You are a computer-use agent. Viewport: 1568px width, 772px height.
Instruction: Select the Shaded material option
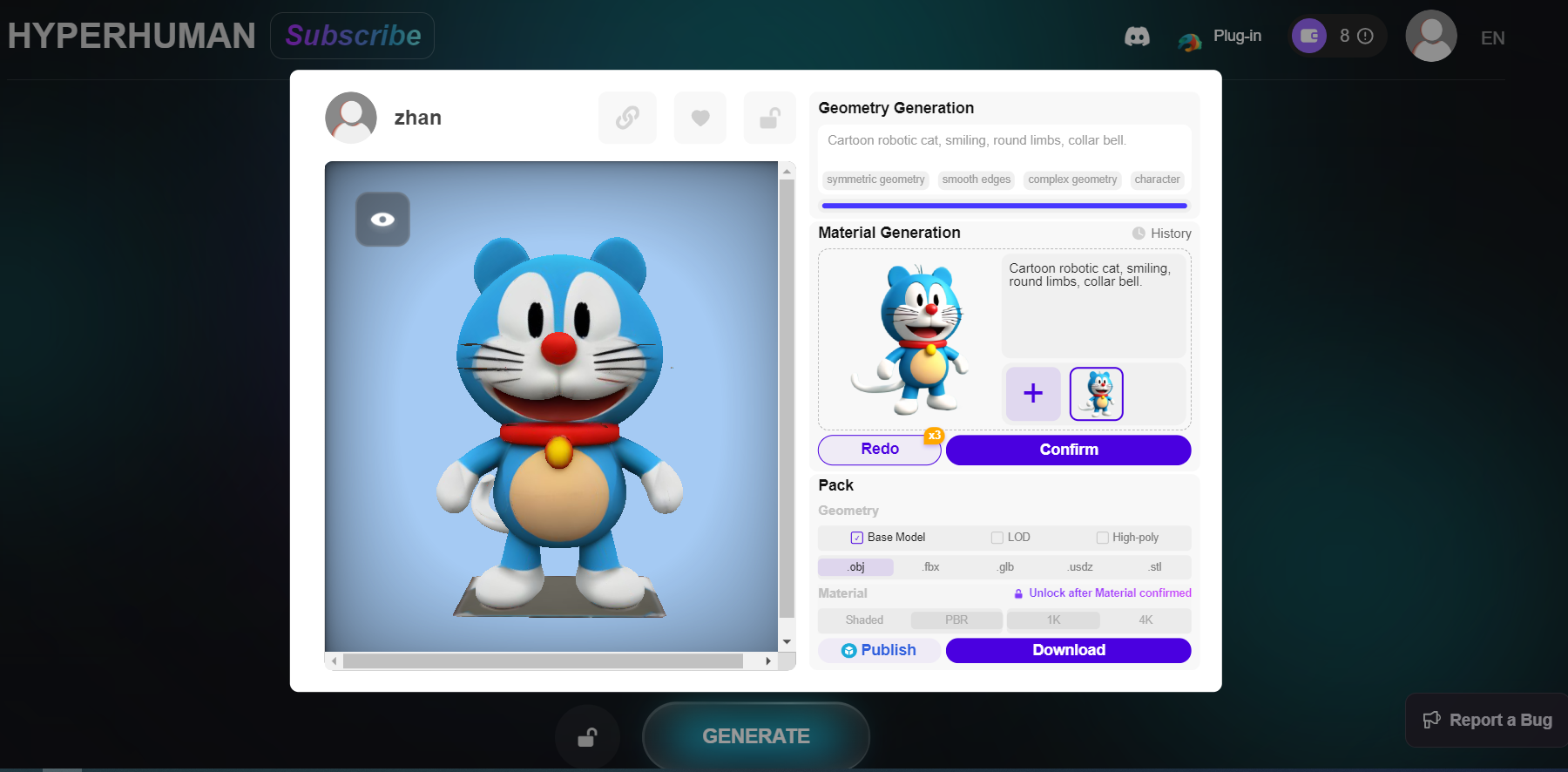864,620
